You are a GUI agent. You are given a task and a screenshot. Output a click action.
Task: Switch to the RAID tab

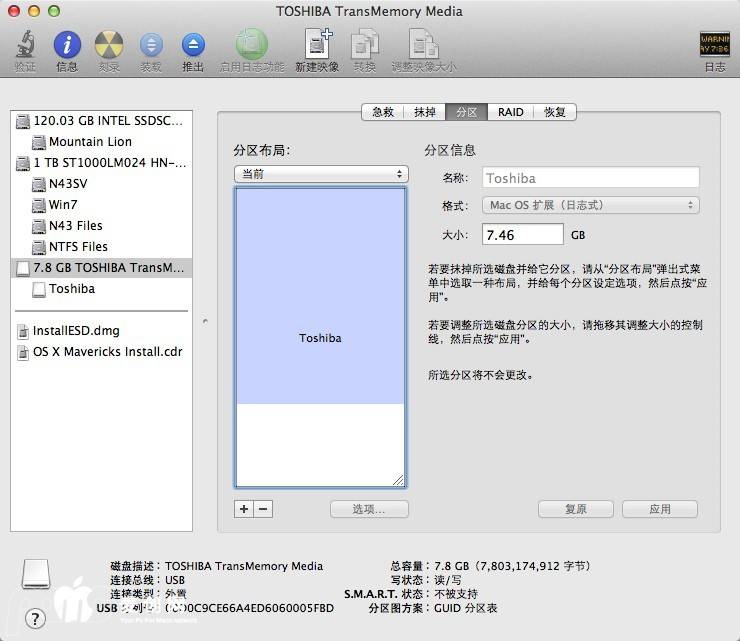tap(510, 112)
